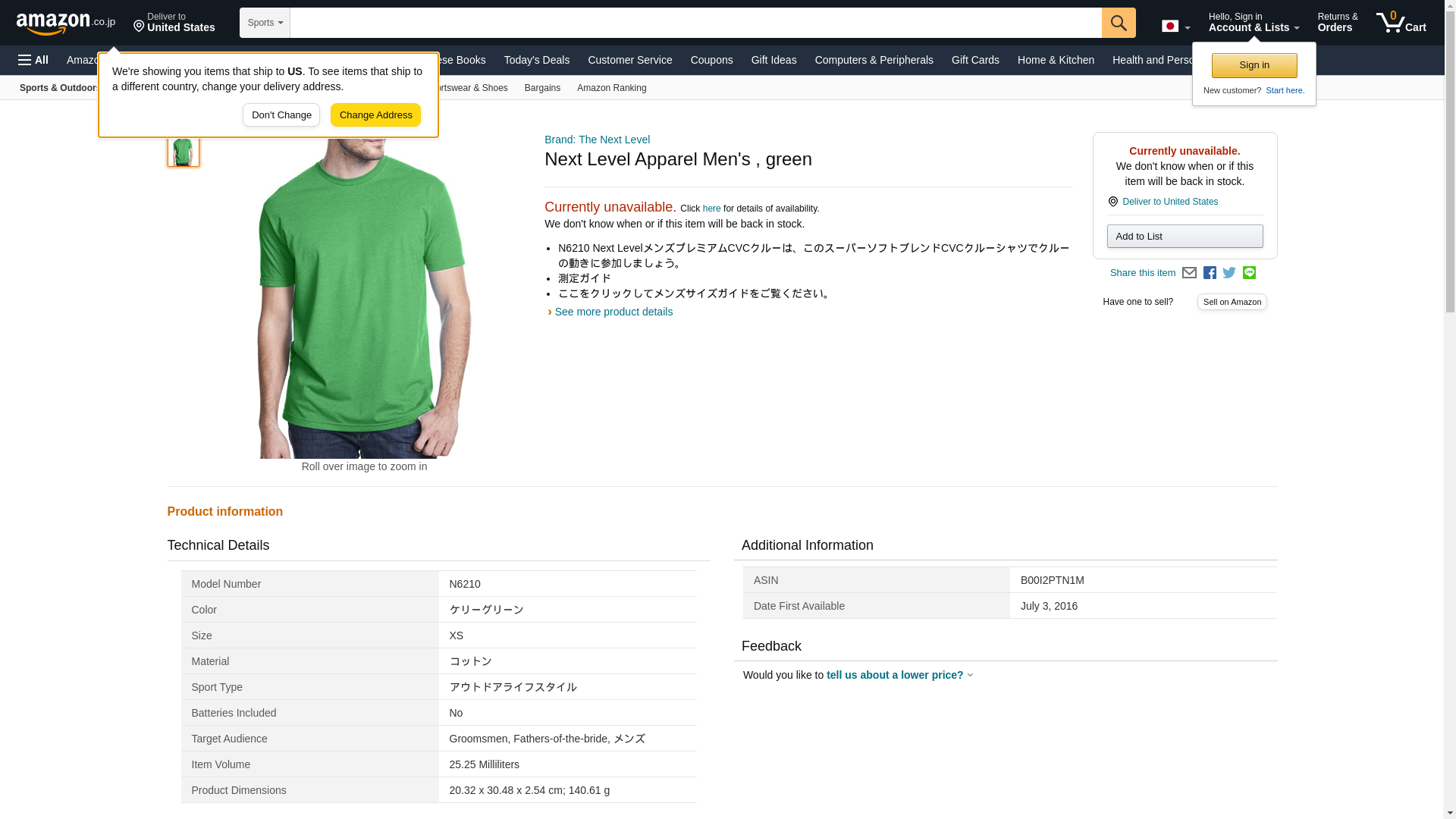1456x819 pixels.
Task: Share item on Facebook
Action: 1210,273
